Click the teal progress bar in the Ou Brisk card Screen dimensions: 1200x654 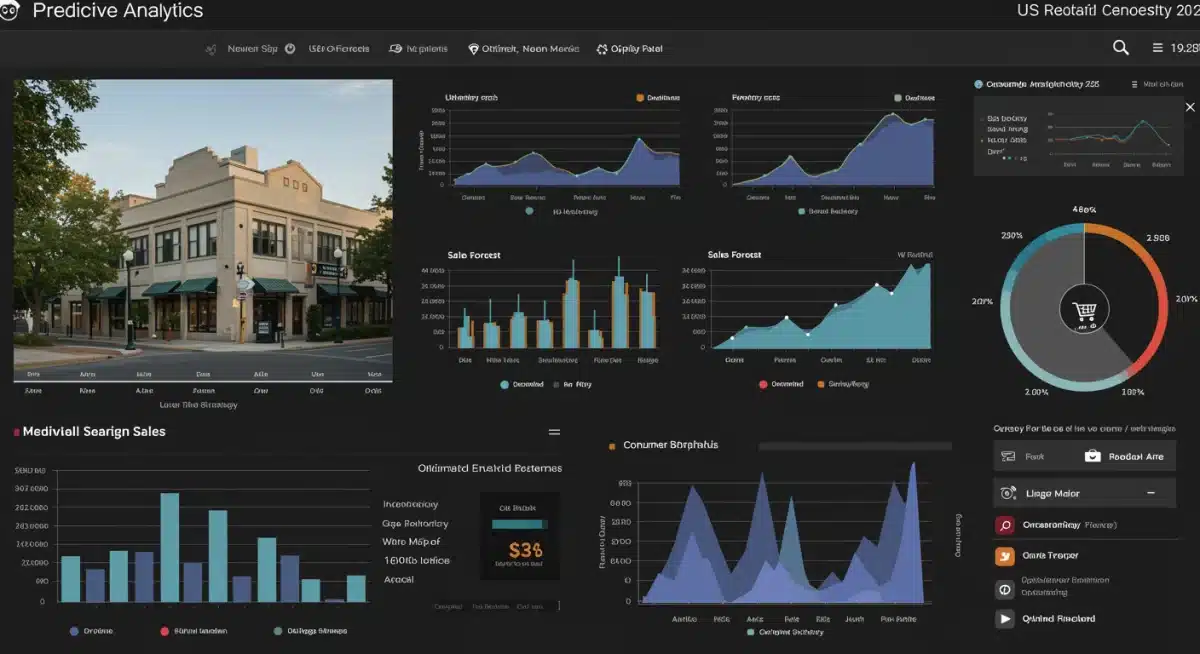coord(517,523)
